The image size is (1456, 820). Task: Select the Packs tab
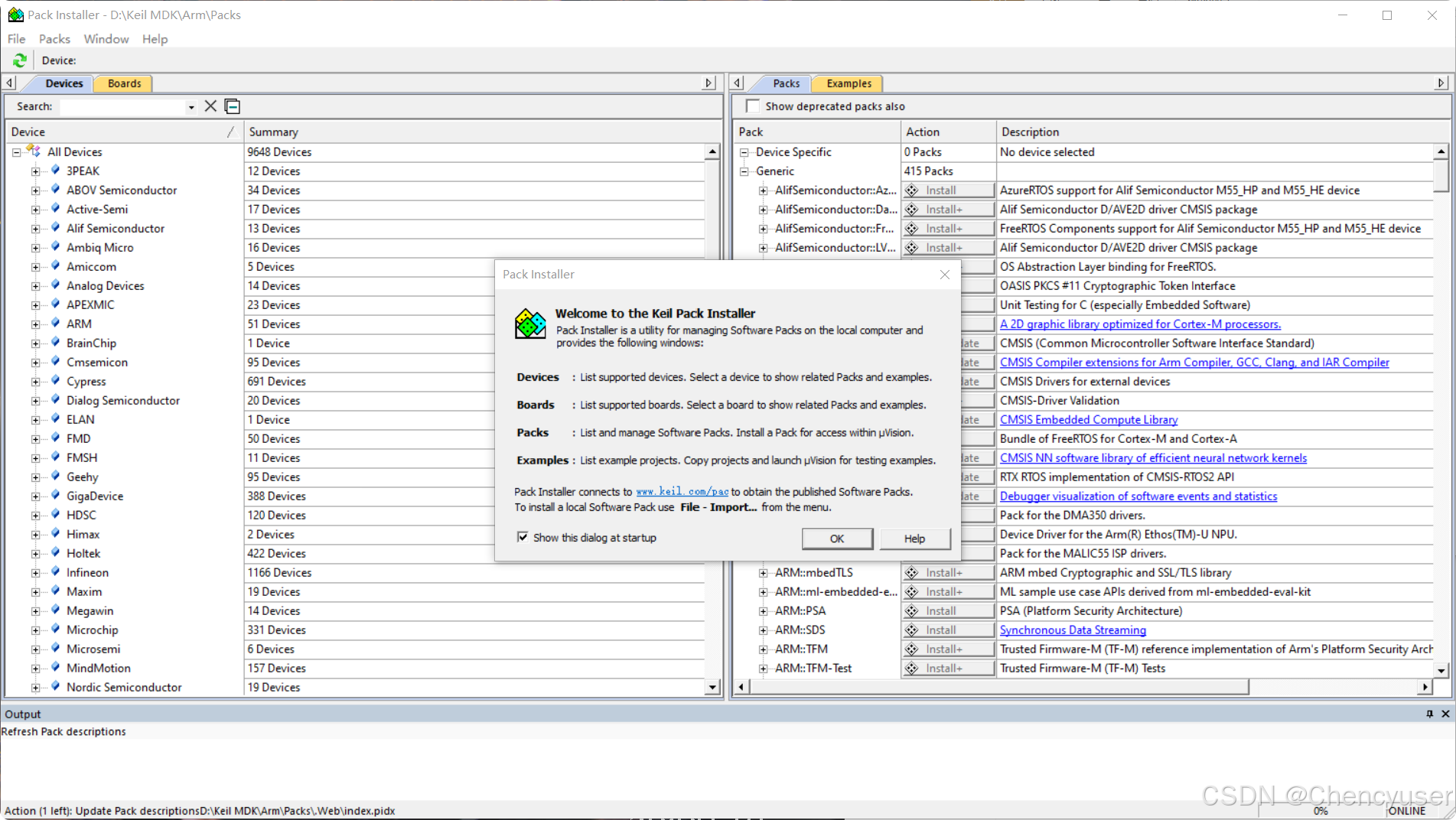[x=786, y=83]
